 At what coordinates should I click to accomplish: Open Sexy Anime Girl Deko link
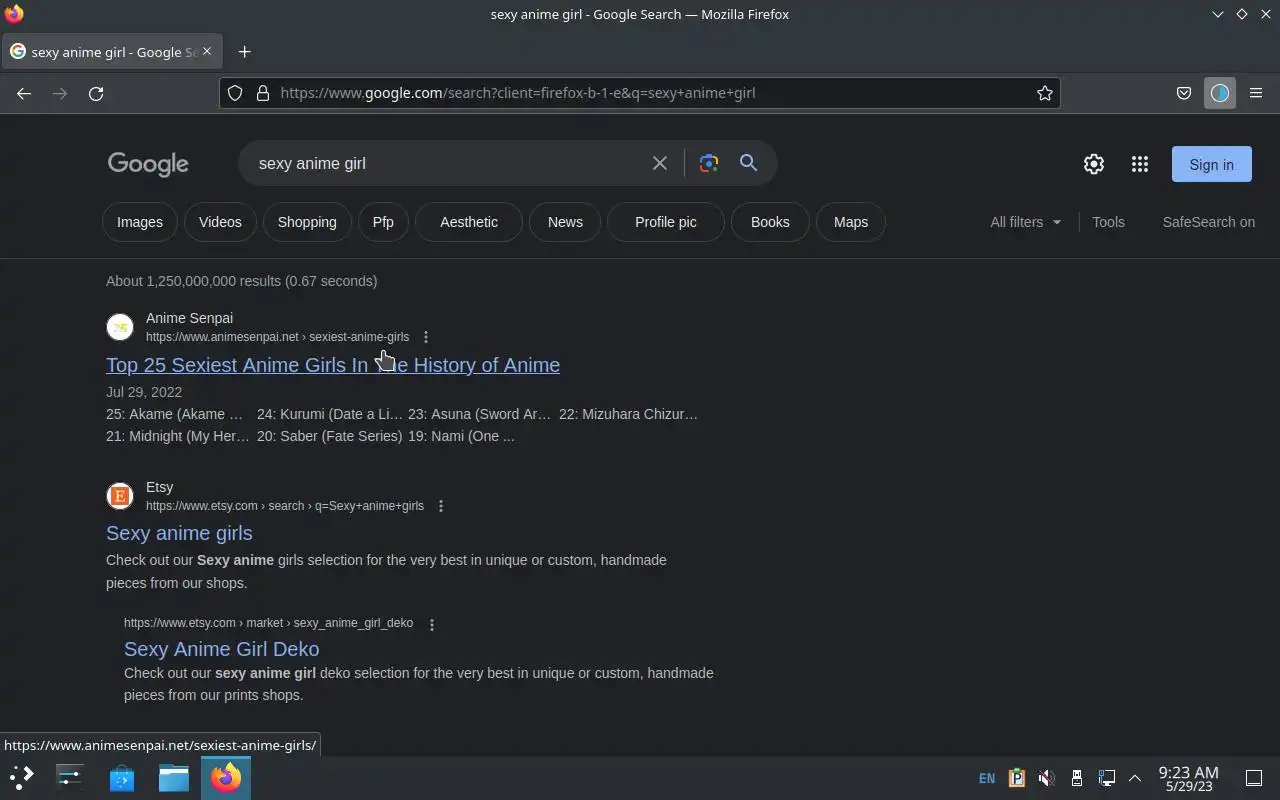pos(222,649)
